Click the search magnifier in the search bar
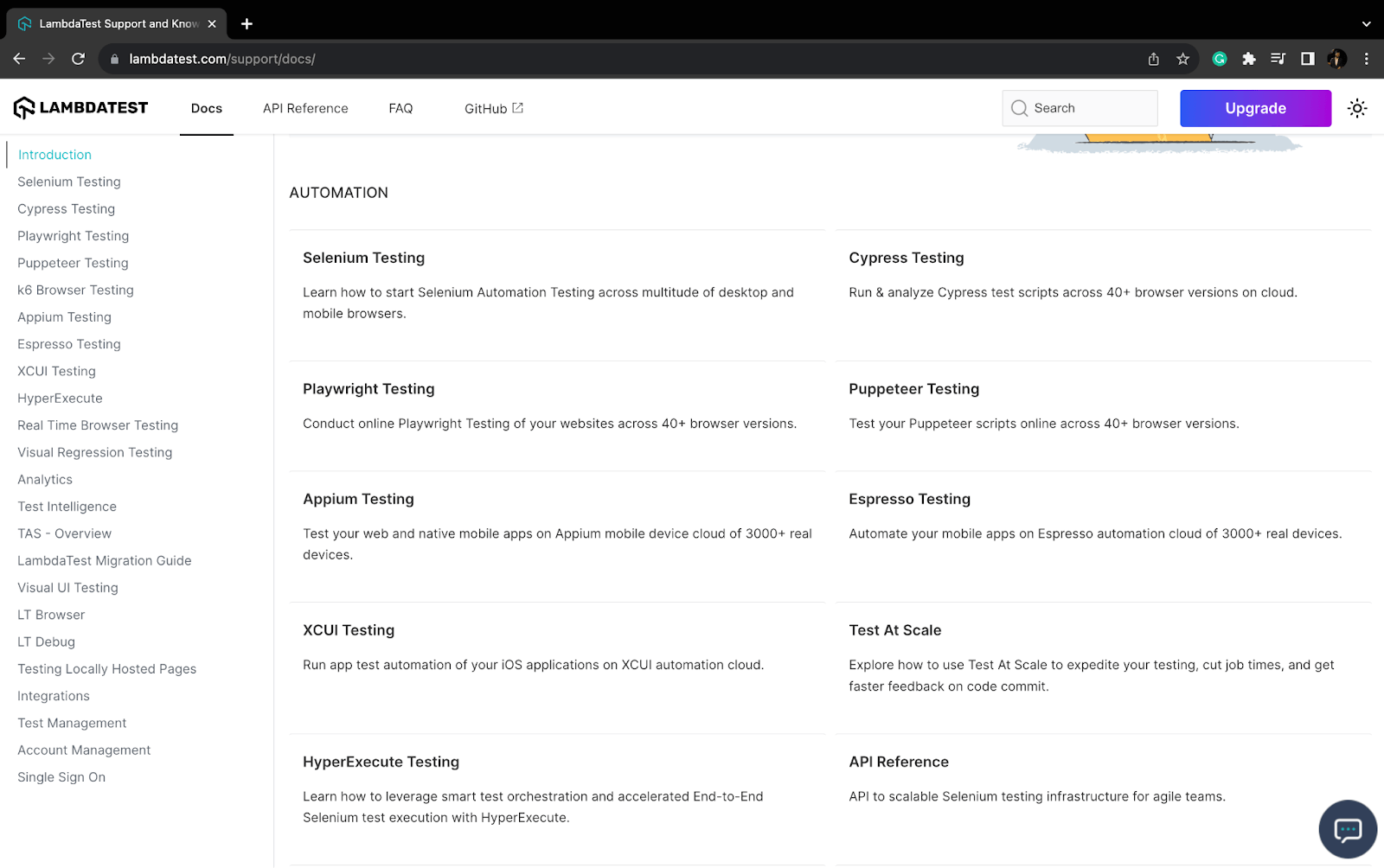 pos(1021,108)
